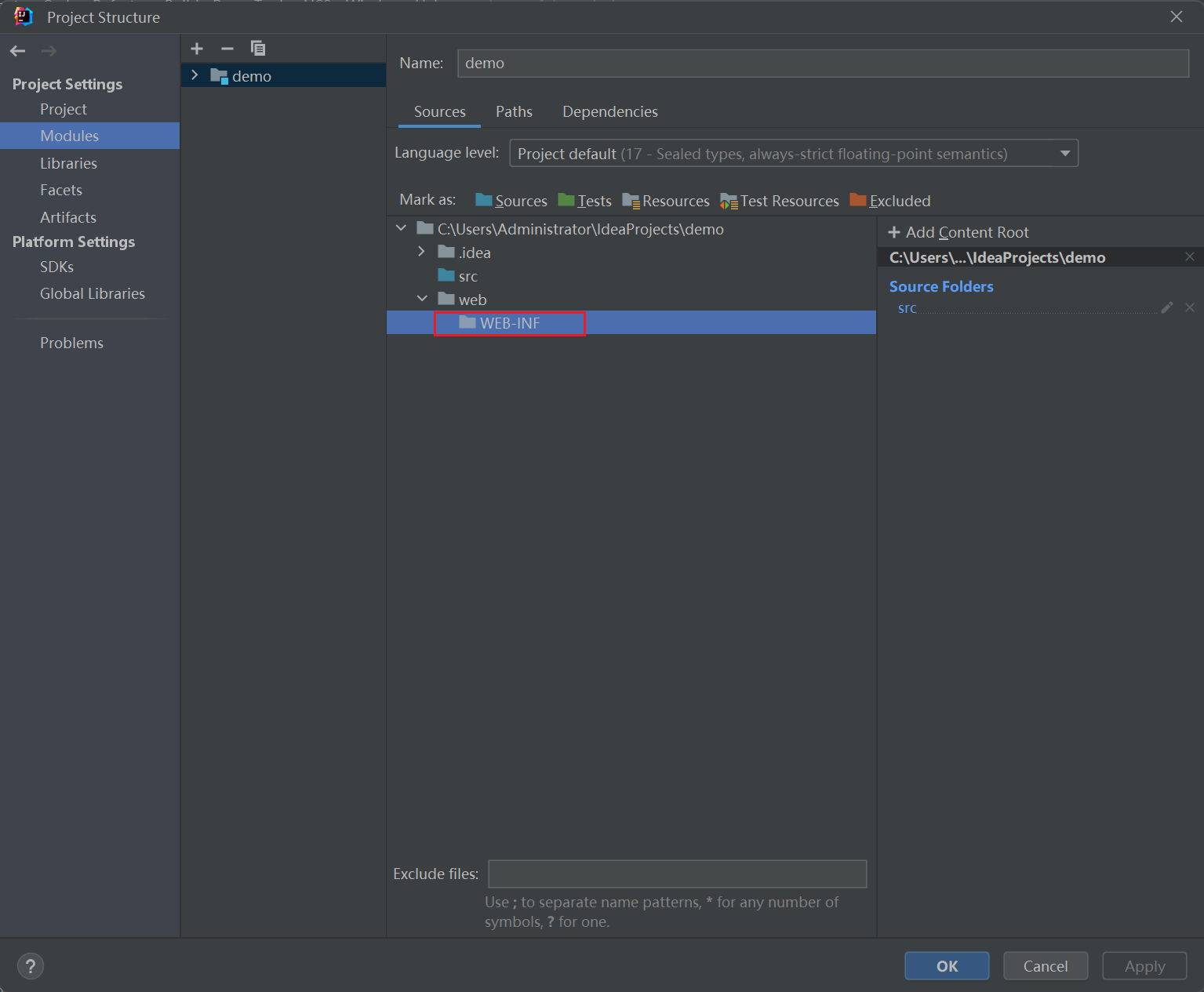Viewport: 1204px width, 992px height.
Task: Open the help question mark button
Action: [31, 966]
